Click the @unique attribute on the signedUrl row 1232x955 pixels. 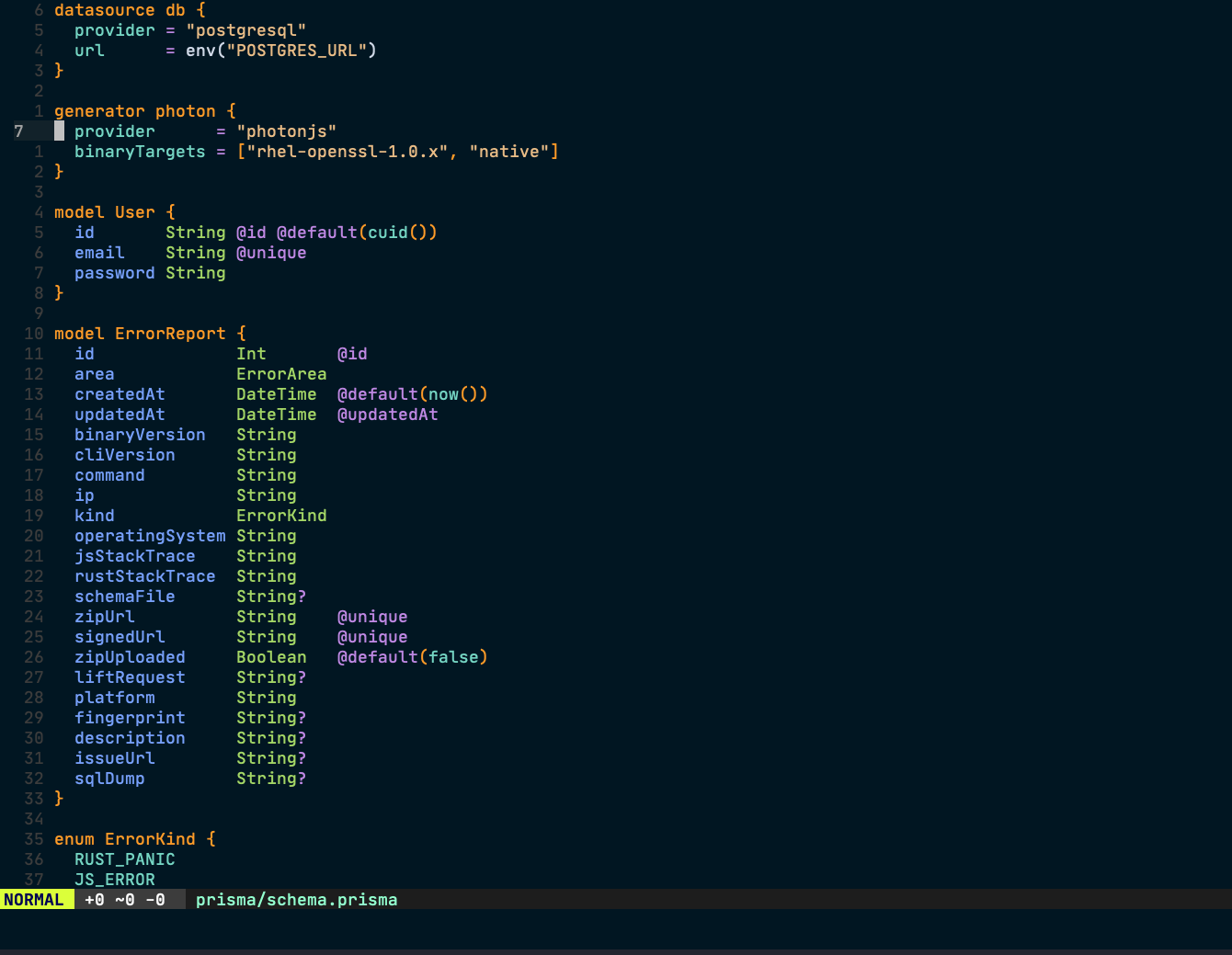pyautogui.click(x=372, y=637)
